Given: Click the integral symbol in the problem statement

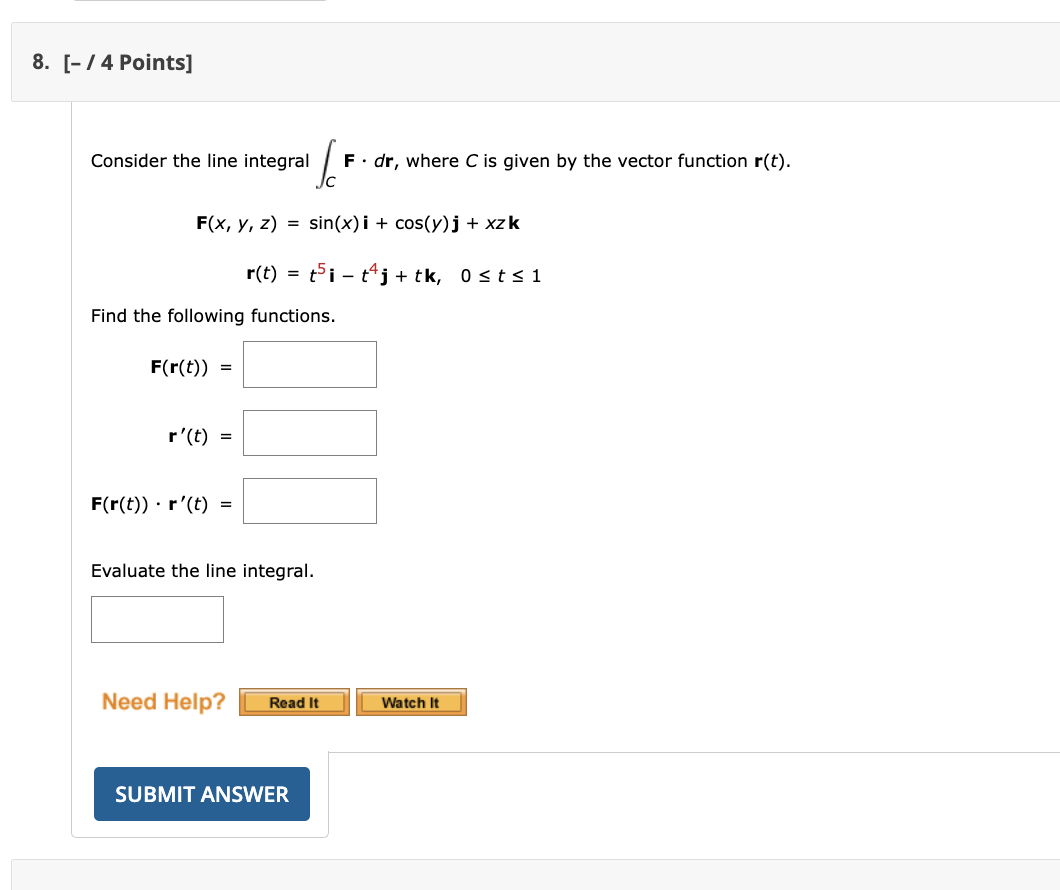Looking at the screenshot, I should pyautogui.click(x=327, y=158).
